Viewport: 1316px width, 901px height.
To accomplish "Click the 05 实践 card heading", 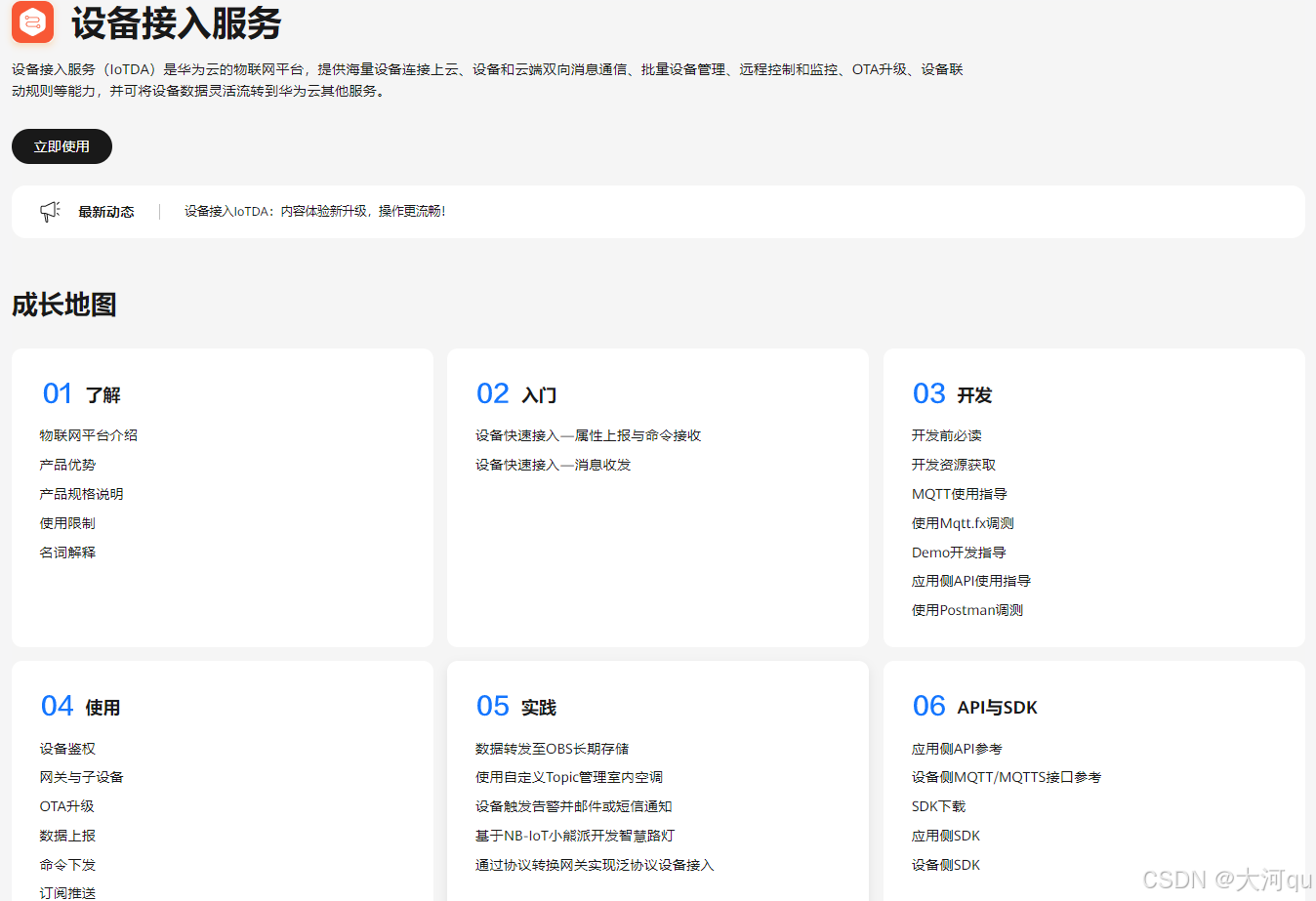I will coord(516,707).
